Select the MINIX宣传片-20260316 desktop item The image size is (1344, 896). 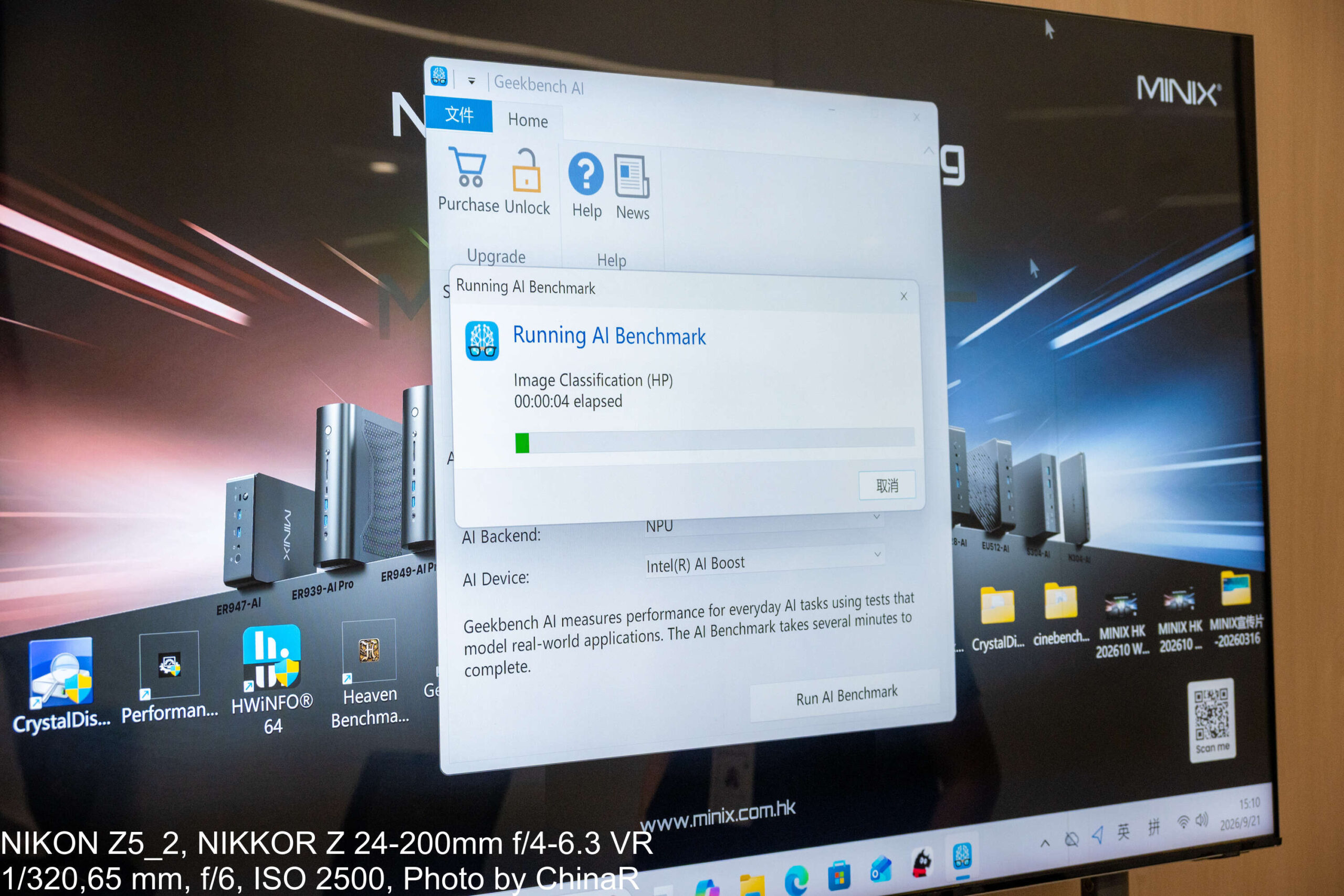(1236, 609)
